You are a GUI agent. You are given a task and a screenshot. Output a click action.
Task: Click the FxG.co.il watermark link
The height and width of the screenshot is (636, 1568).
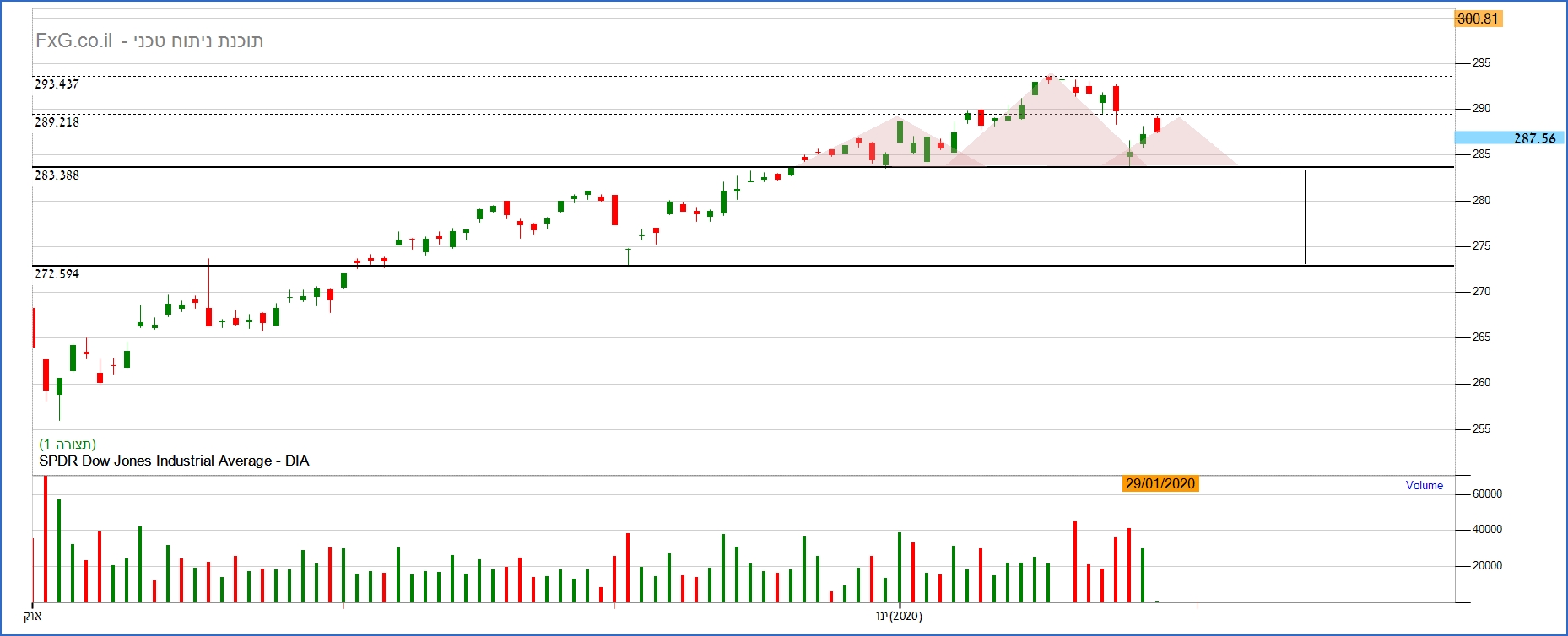(x=73, y=41)
